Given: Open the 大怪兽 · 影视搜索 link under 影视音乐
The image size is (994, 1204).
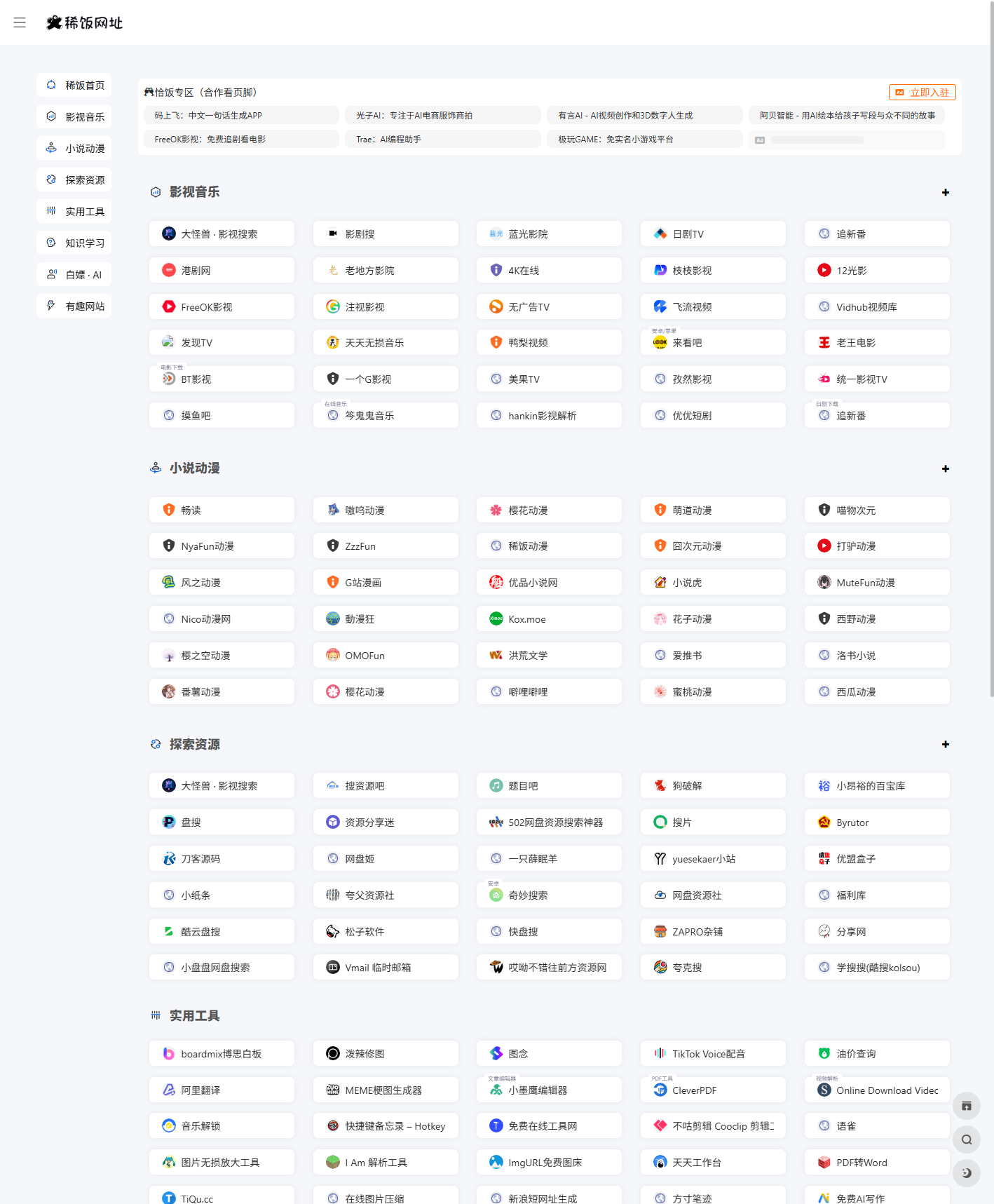Looking at the screenshot, I should [x=222, y=234].
